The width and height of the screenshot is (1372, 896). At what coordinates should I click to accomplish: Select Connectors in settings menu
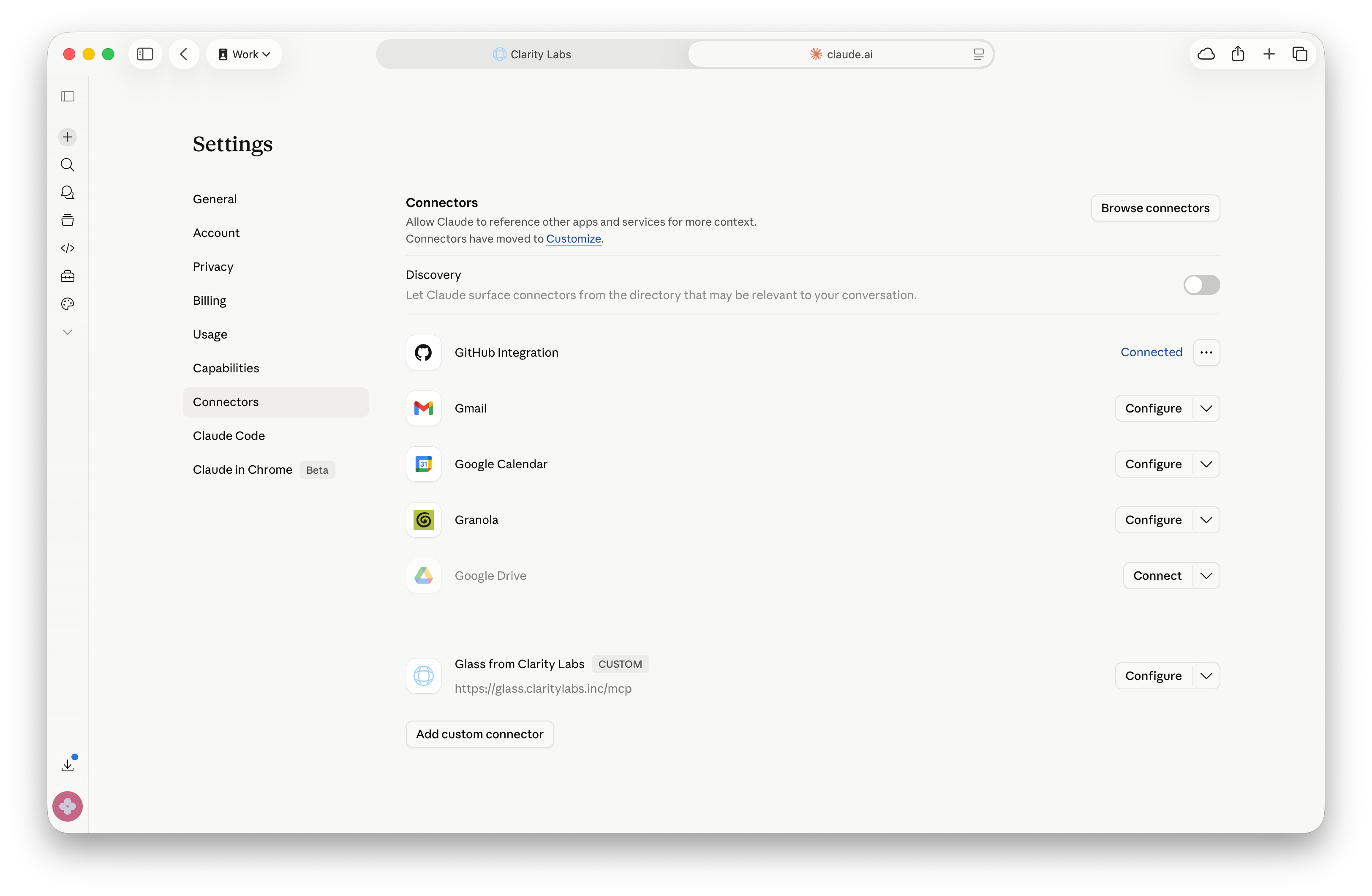pos(275,402)
